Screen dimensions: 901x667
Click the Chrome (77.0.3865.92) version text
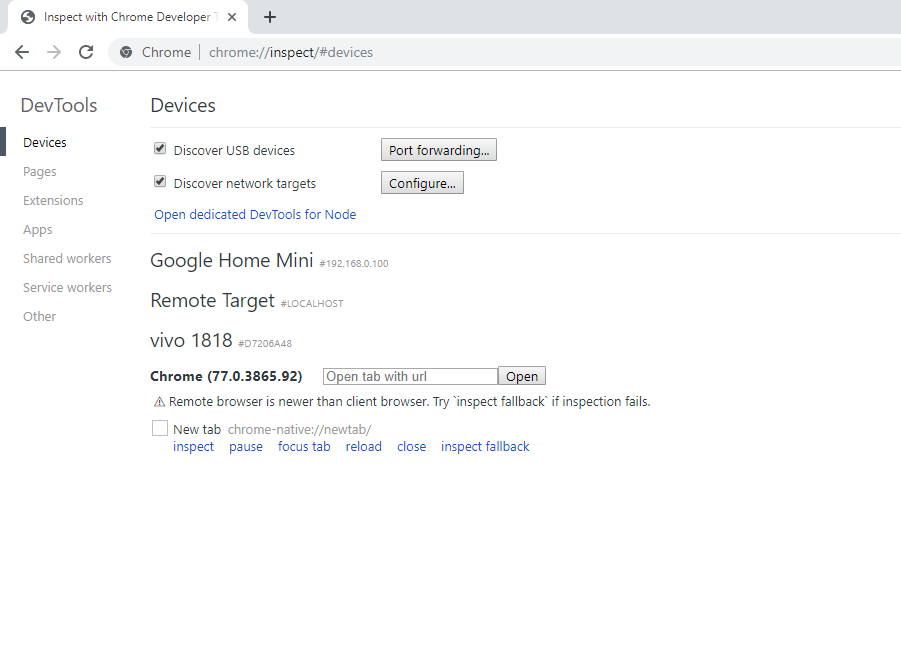[226, 376]
